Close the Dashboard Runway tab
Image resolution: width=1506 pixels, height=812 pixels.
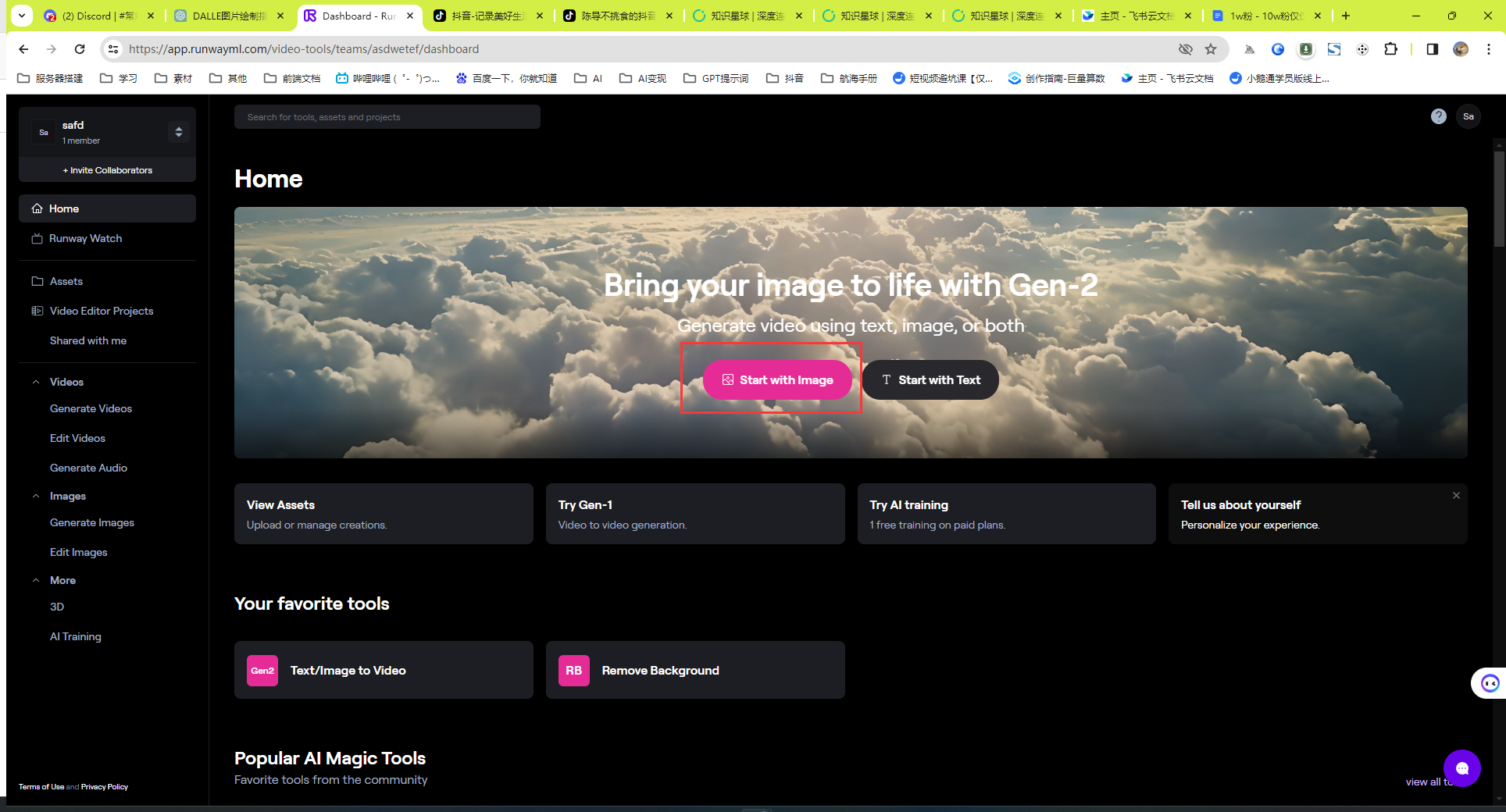(410, 16)
